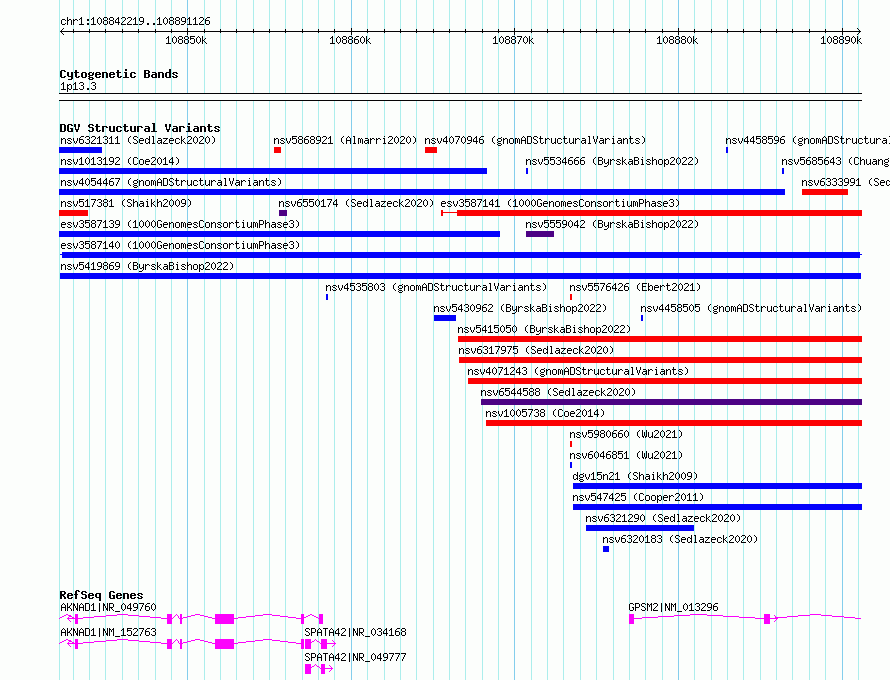Viewport: 890px width, 680px height.
Task: Select the long blue nsv1013192 bar
Action: point(273,171)
